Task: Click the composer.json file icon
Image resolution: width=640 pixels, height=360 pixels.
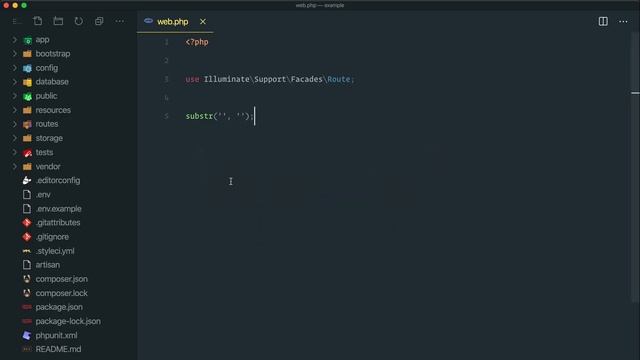Action: click(x=27, y=279)
